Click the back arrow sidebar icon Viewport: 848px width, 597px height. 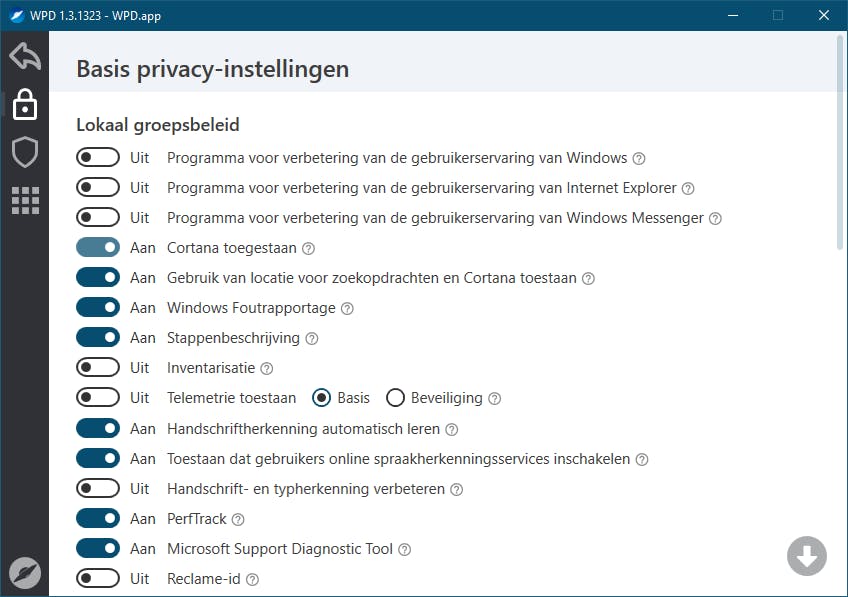[x=25, y=56]
